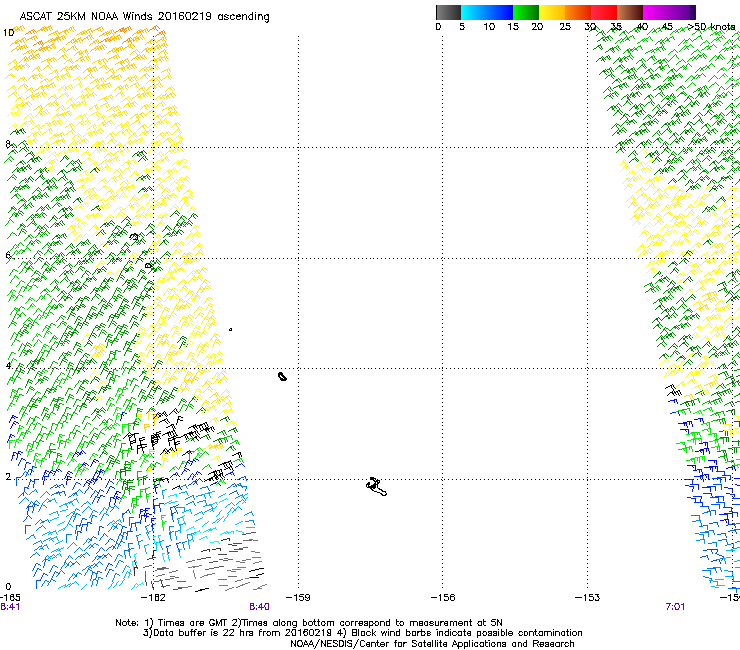
Task: Click the '>50 knots' legend label
Action: (x=711, y=27)
